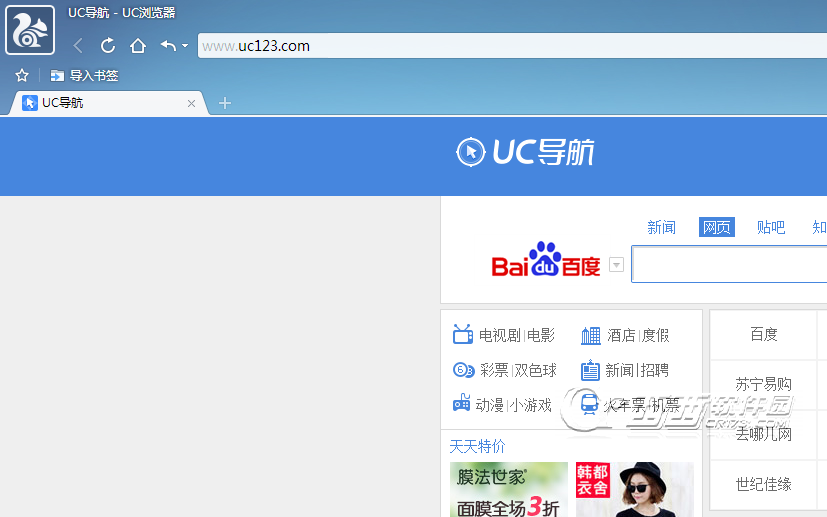The height and width of the screenshot is (517, 827).
Task: Expand the search engine dropdown arrow
Action: 616,264
